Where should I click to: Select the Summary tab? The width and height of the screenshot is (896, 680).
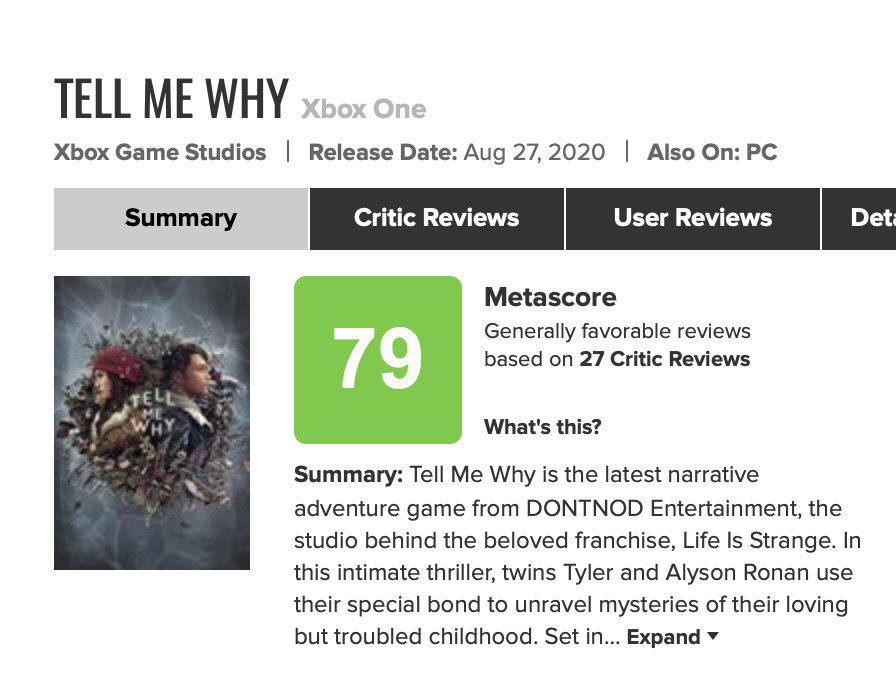click(181, 218)
